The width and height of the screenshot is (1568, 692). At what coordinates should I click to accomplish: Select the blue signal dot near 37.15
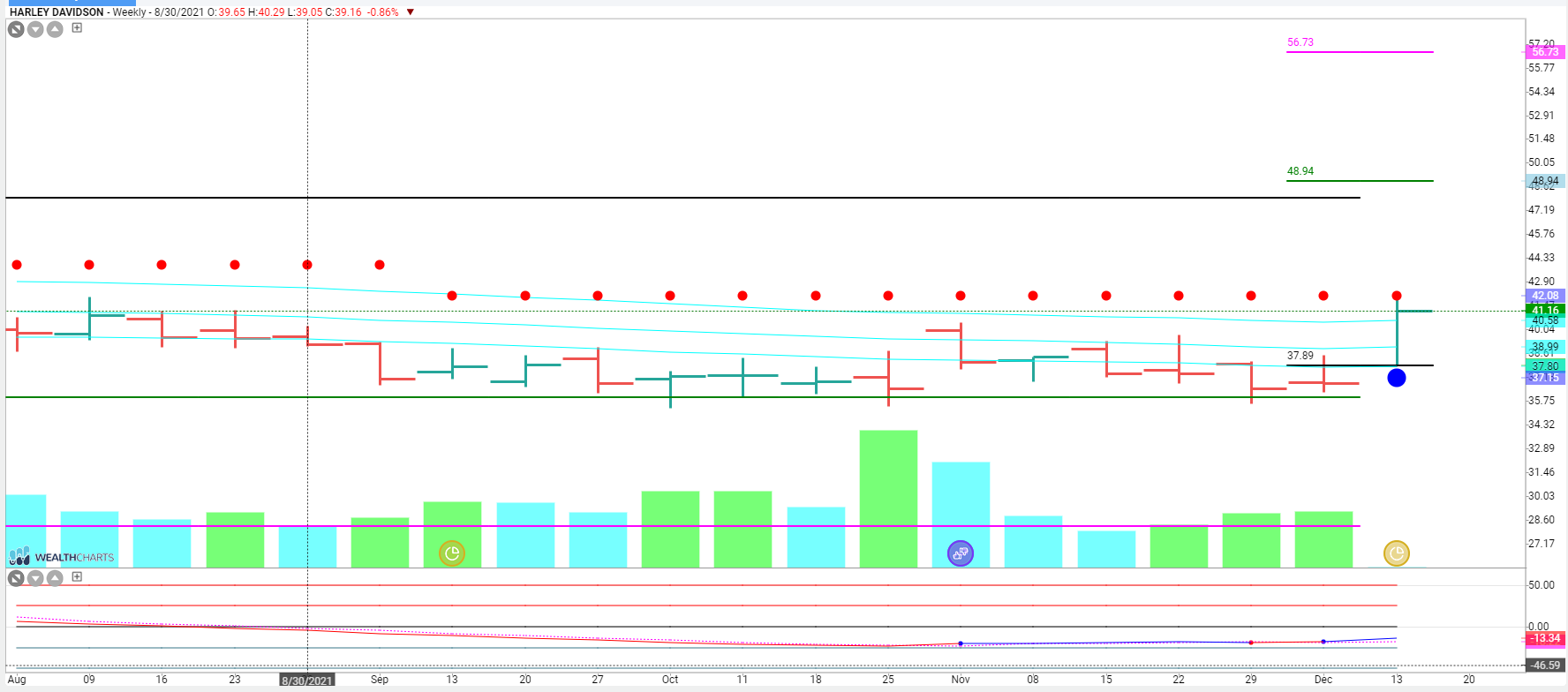tap(1397, 378)
